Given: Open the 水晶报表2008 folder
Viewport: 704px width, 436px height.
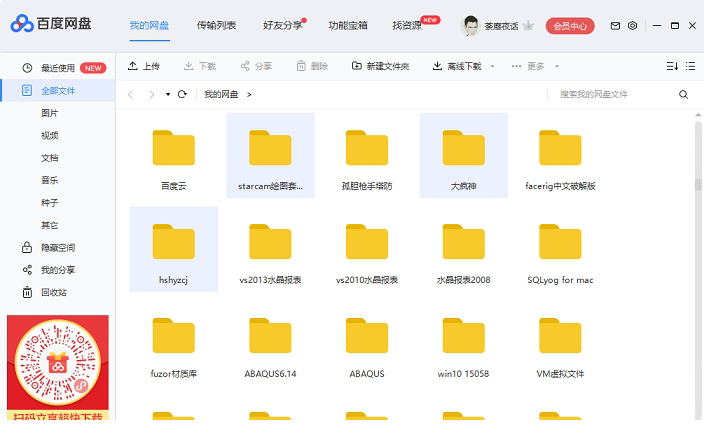Looking at the screenshot, I should click(x=463, y=249).
